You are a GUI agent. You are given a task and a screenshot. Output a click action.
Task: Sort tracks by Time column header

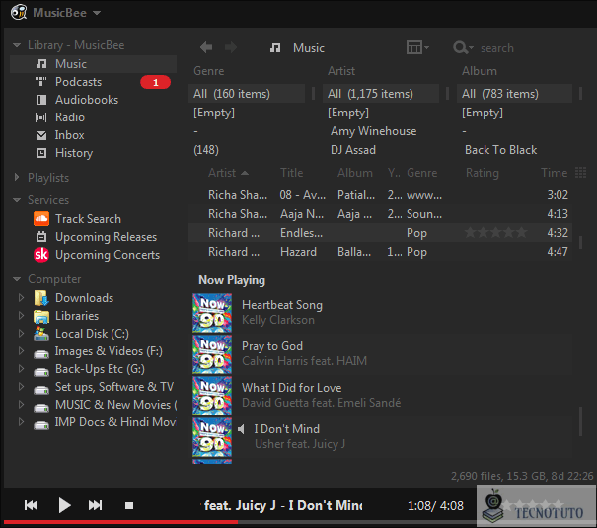coord(554,173)
